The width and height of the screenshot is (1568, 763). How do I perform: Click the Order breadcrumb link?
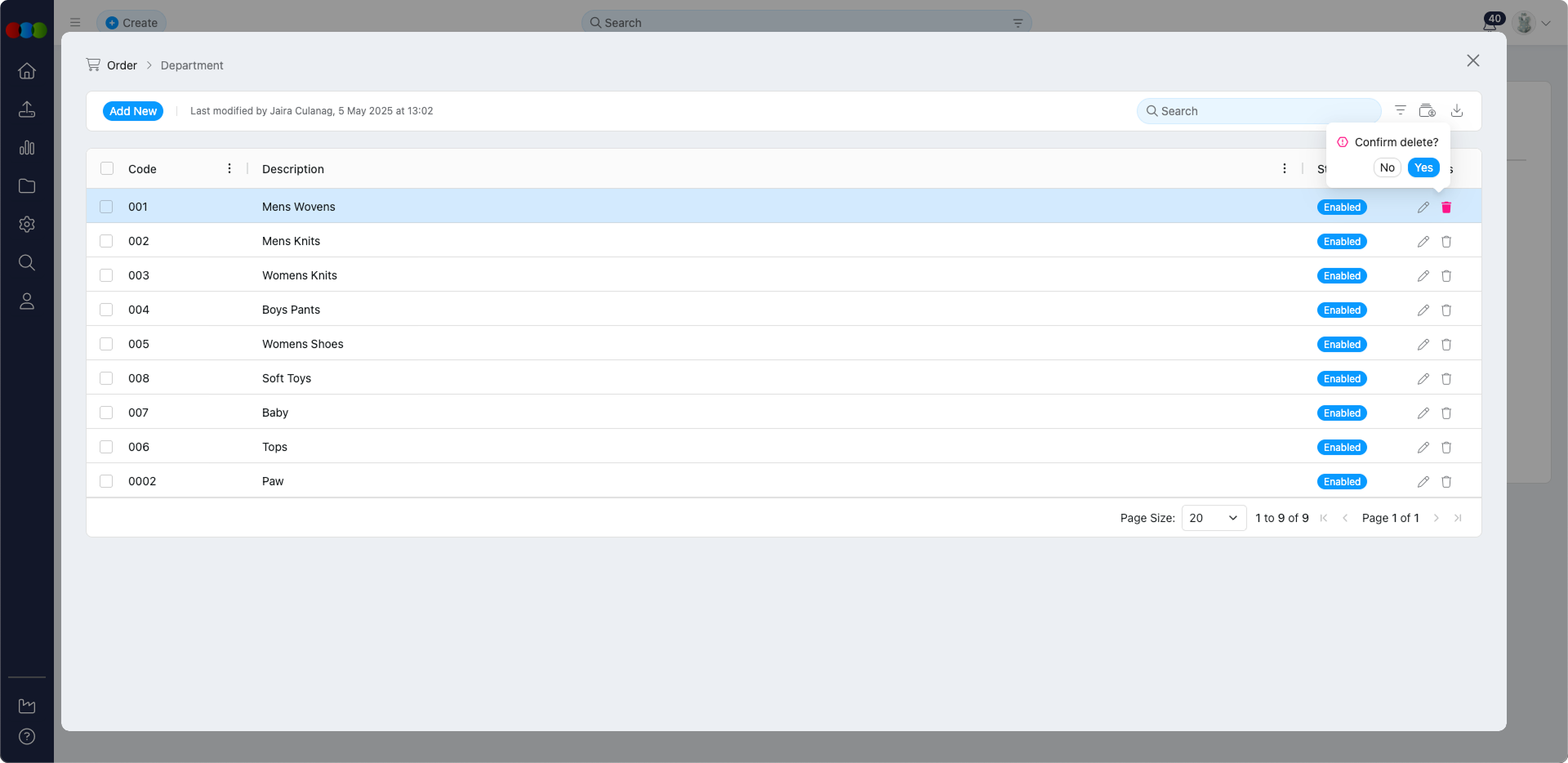click(x=122, y=65)
